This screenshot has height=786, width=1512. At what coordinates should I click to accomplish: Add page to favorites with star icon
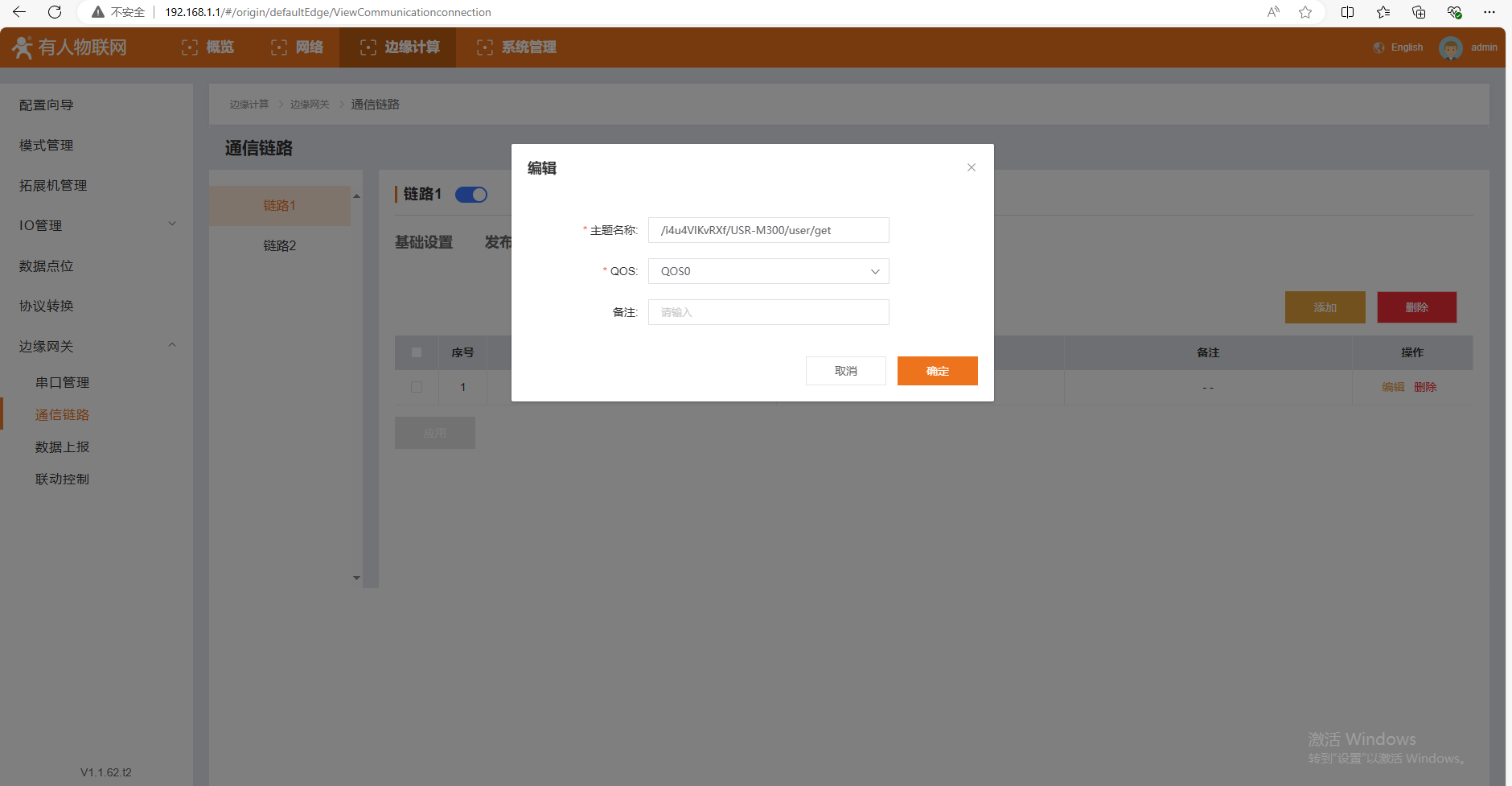pos(1305,12)
